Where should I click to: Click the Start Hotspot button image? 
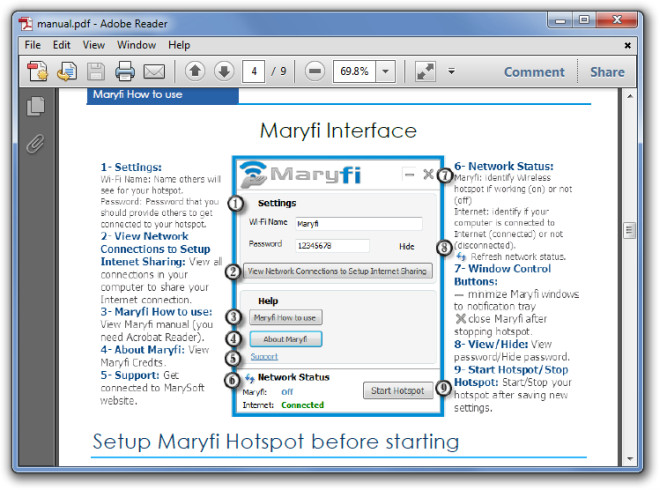coord(398,391)
